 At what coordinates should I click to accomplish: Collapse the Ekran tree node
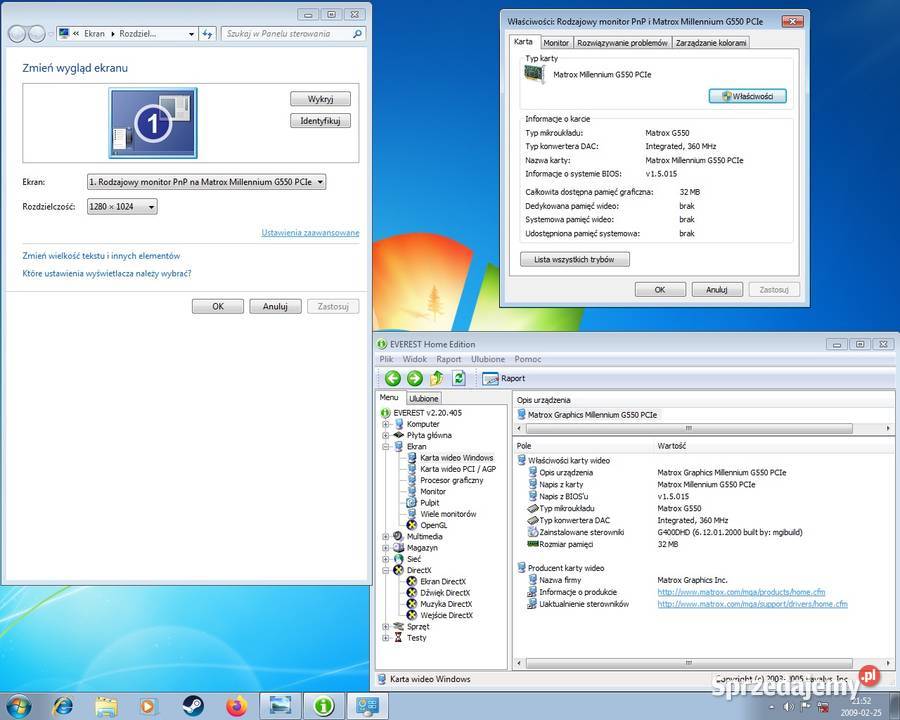coord(386,447)
